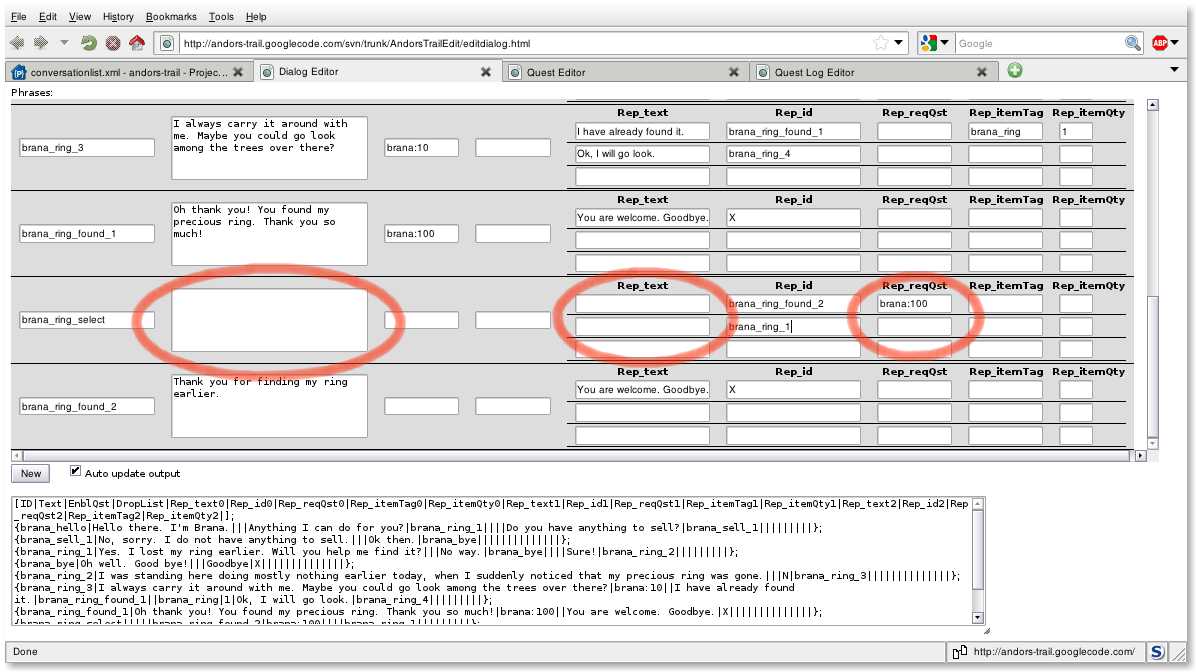
Task: Go to Home using the house icon
Action: [137, 43]
